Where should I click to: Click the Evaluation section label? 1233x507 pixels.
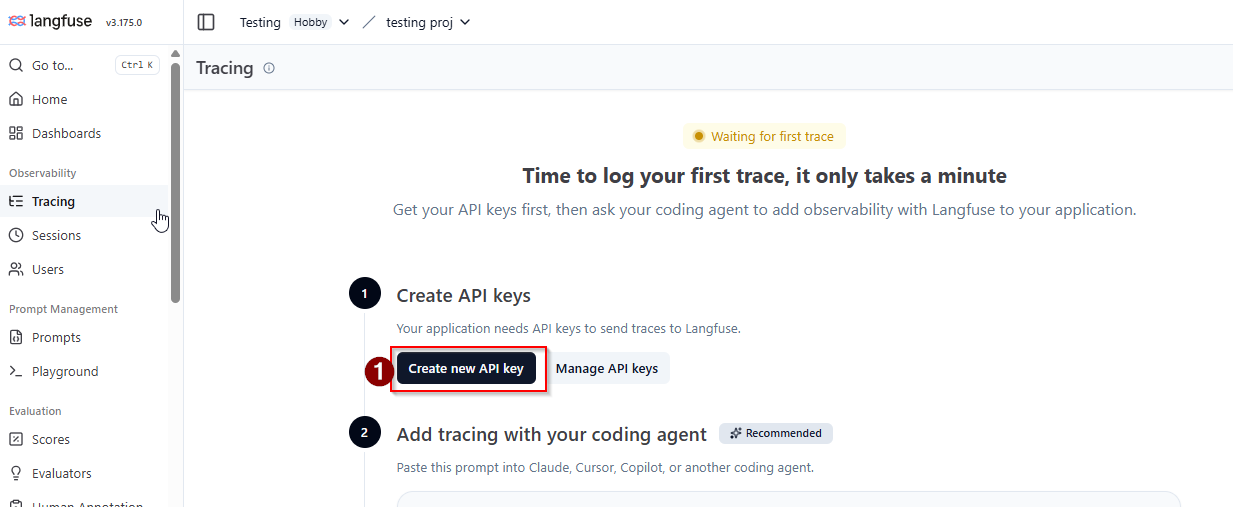(x=35, y=411)
